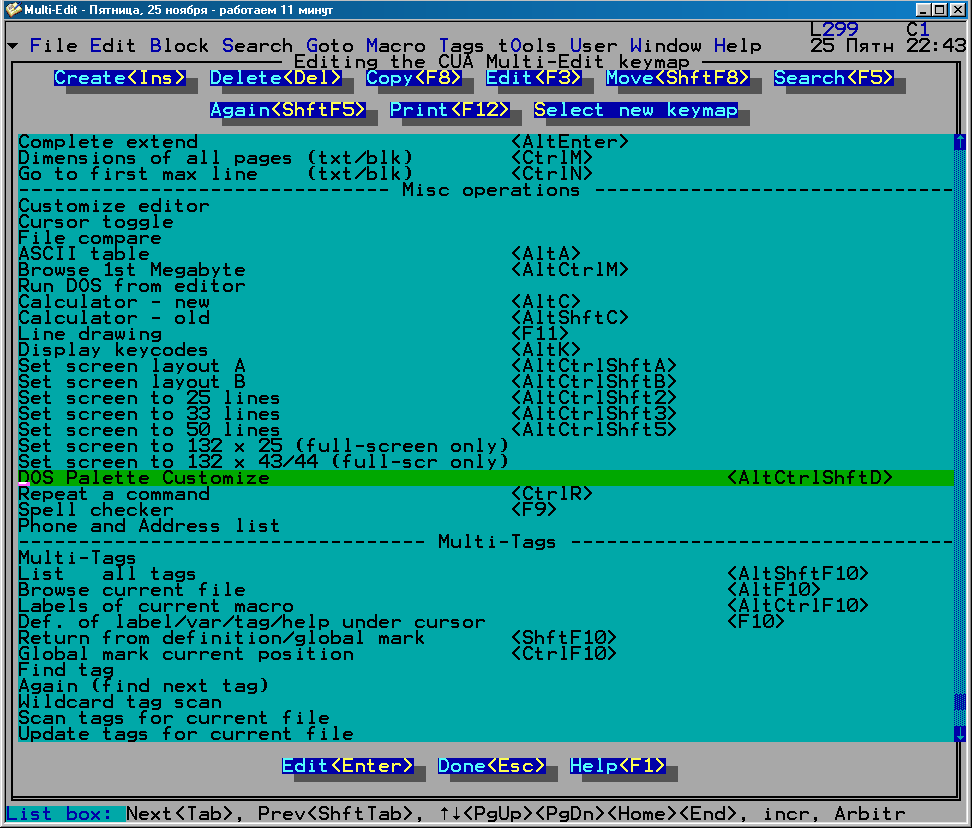The width and height of the screenshot is (972, 828).
Task: Open the File menu
Action: click(53, 46)
